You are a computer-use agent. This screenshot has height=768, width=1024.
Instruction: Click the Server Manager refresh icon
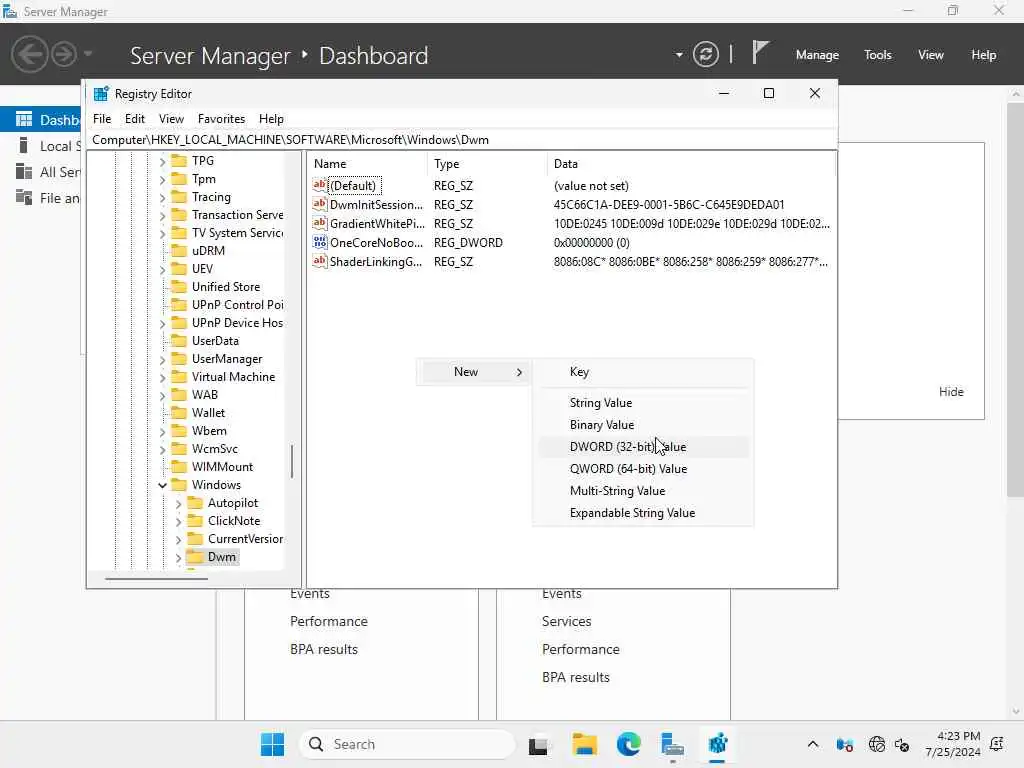705,54
